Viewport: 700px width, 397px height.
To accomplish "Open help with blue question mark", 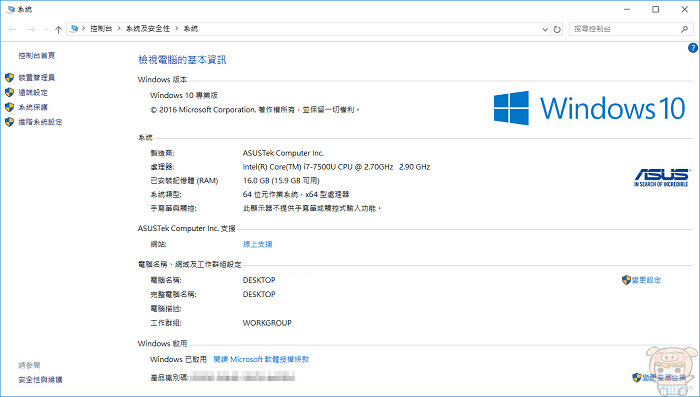I will click(x=693, y=48).
